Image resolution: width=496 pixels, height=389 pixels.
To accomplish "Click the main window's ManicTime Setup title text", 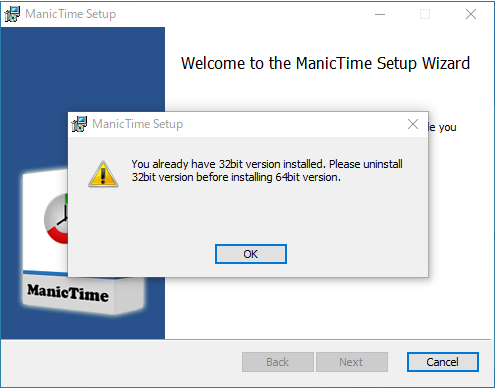I will pos(70,14).
